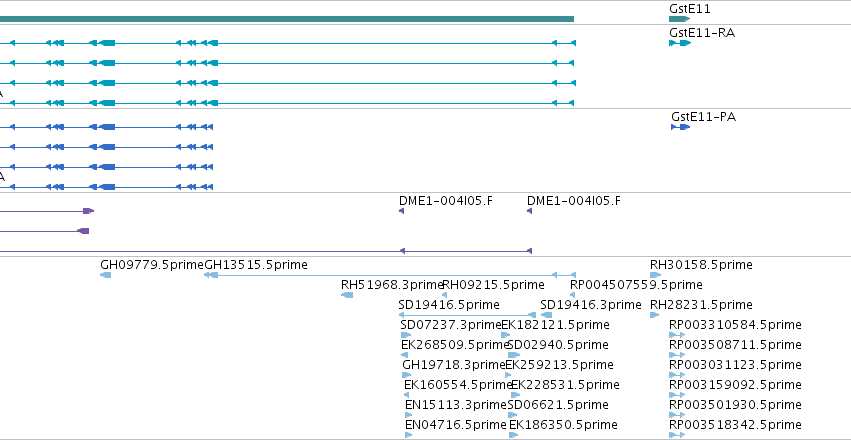Select the GstE11-RA transcript label

[x=702, y=33]
